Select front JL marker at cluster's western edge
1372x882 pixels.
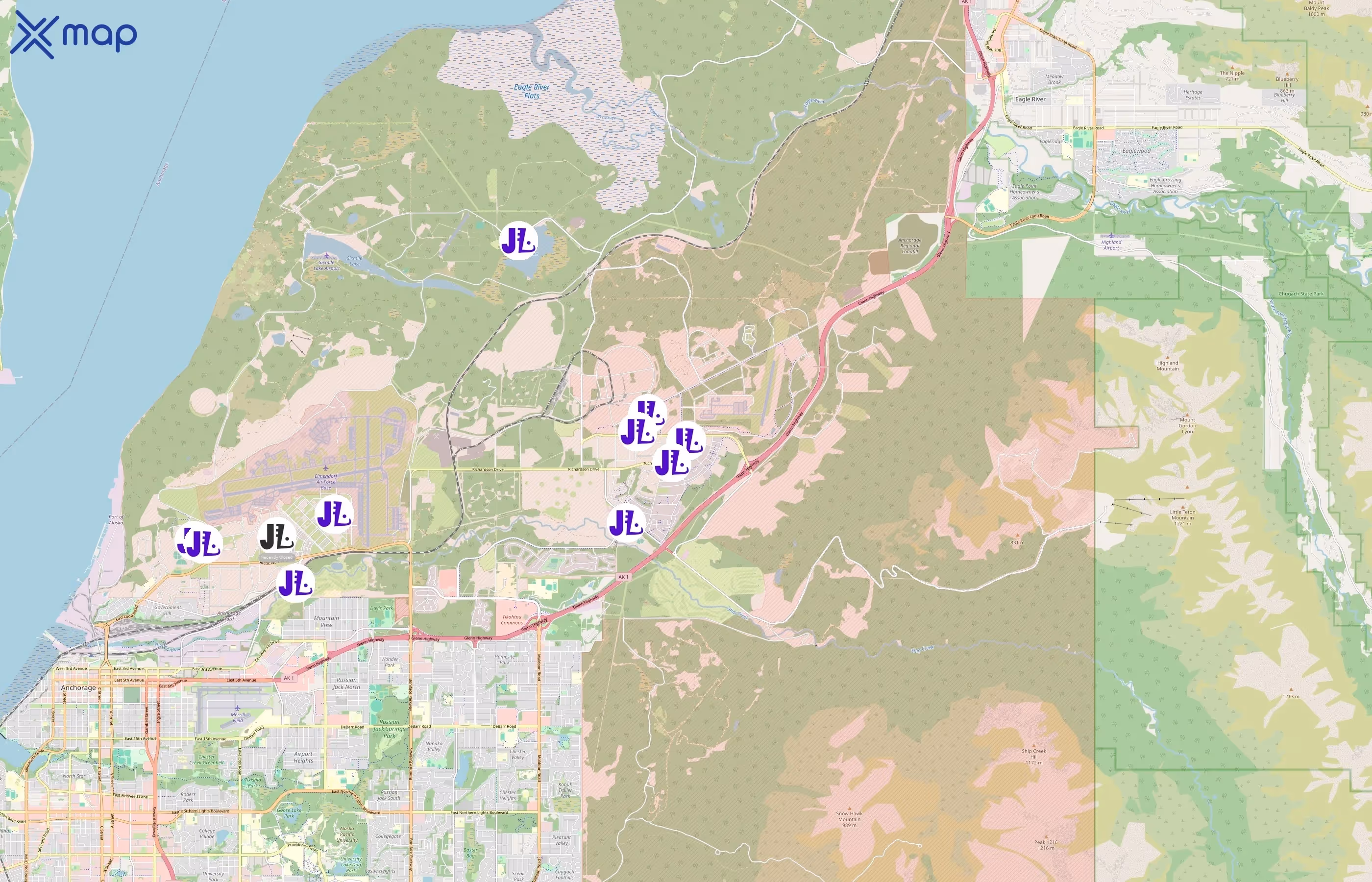637,432
